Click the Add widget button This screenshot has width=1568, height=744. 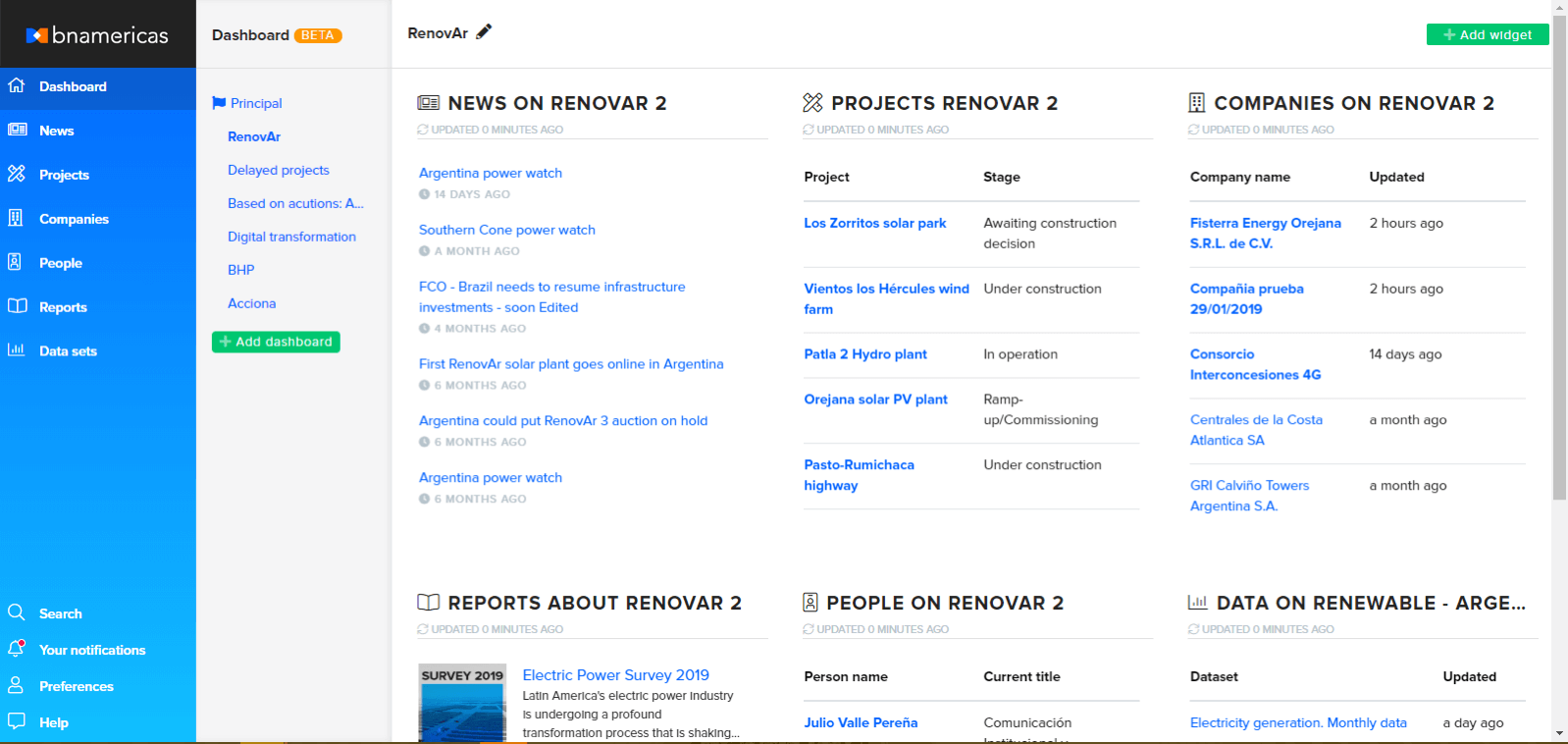pos(1488,34)
